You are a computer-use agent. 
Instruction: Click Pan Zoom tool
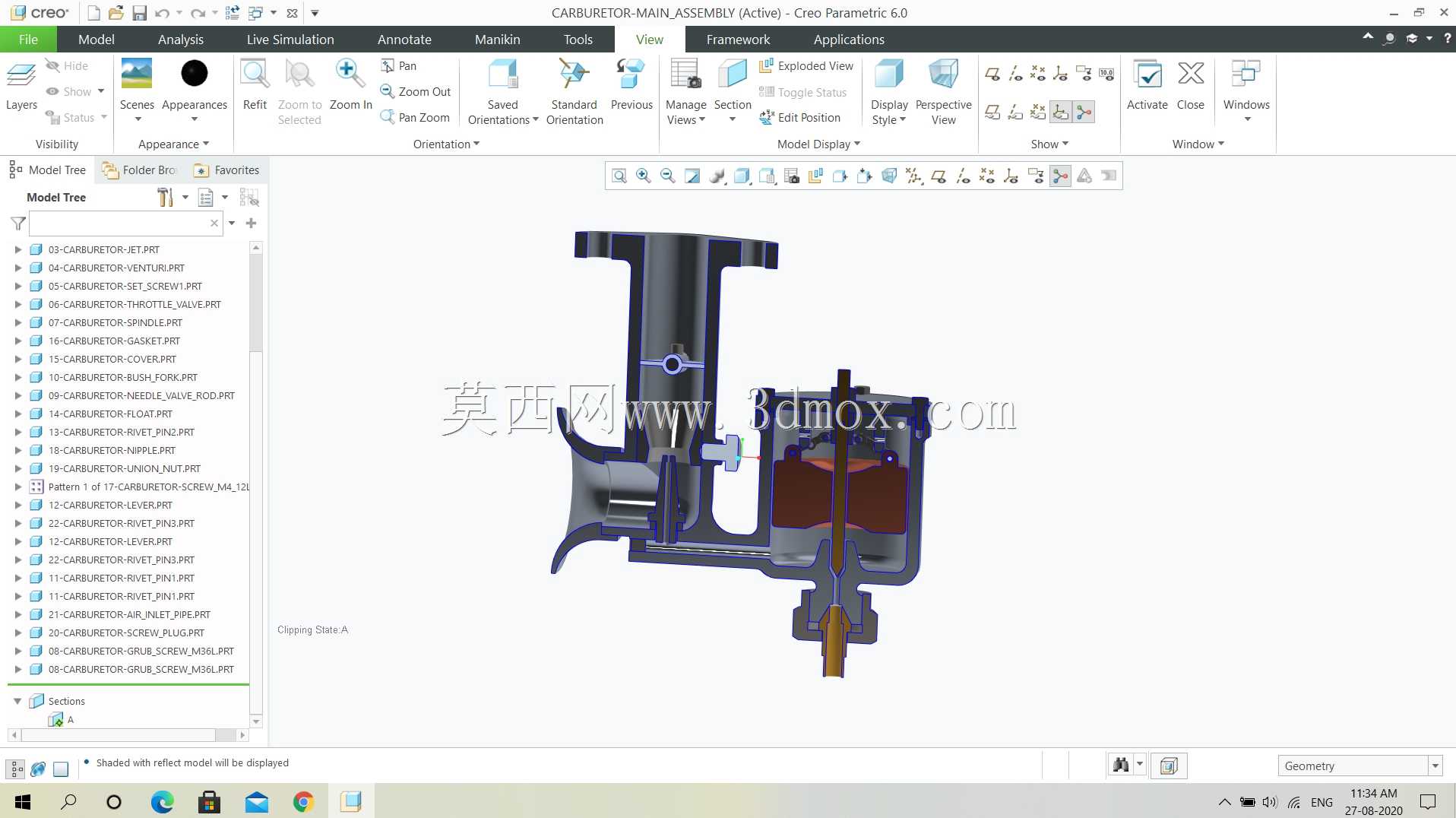pos(415,117)
